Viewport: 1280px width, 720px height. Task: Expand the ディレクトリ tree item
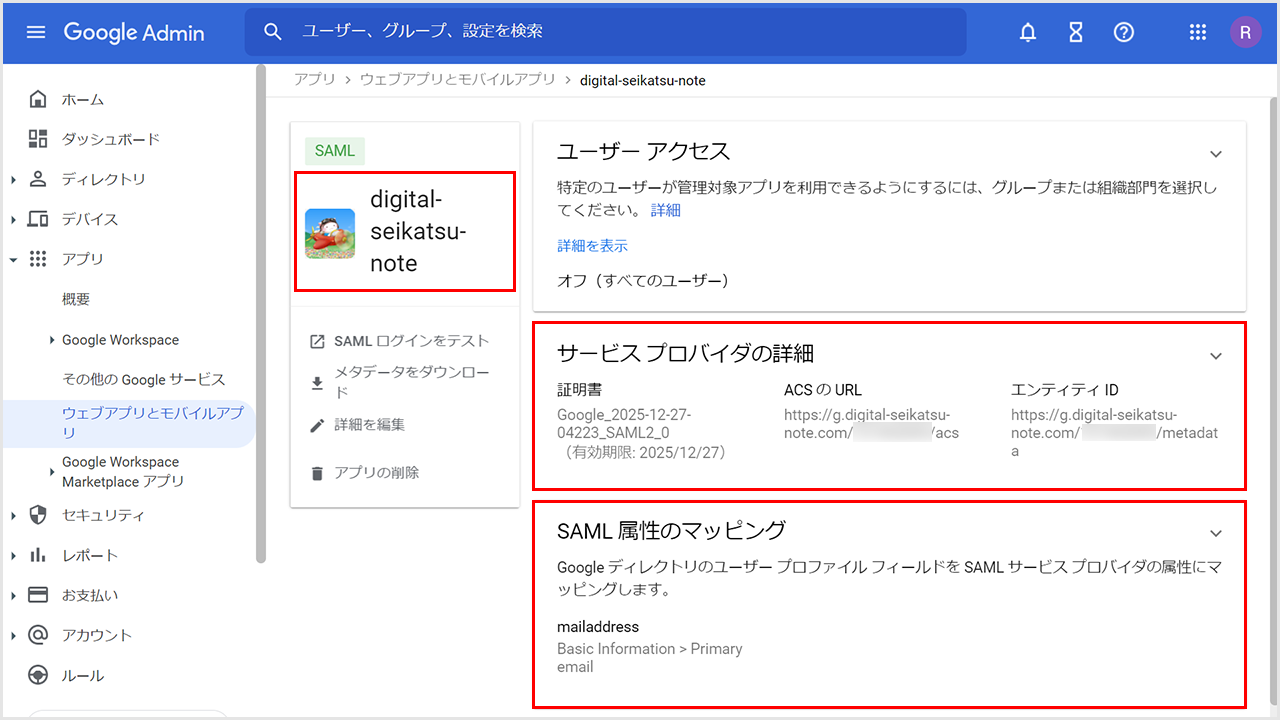click(13, 180)
